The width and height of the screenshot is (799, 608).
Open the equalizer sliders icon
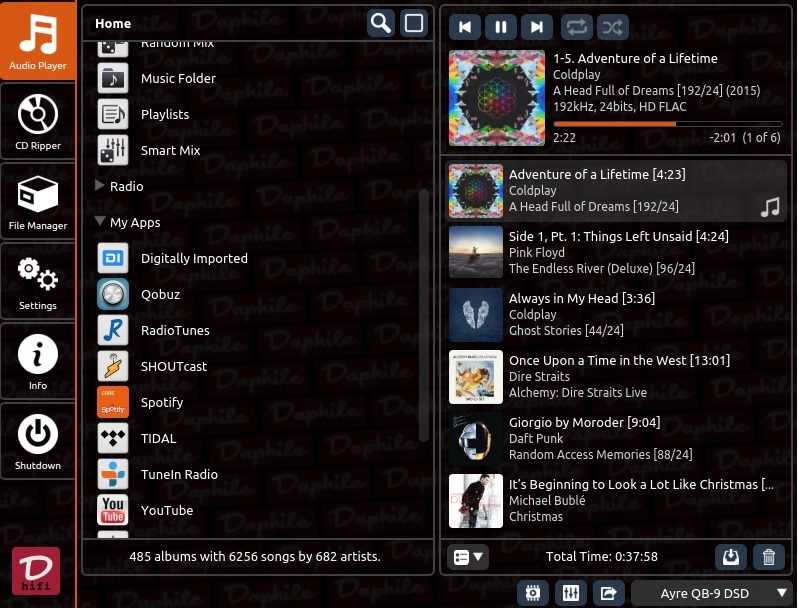click(570, 593)
